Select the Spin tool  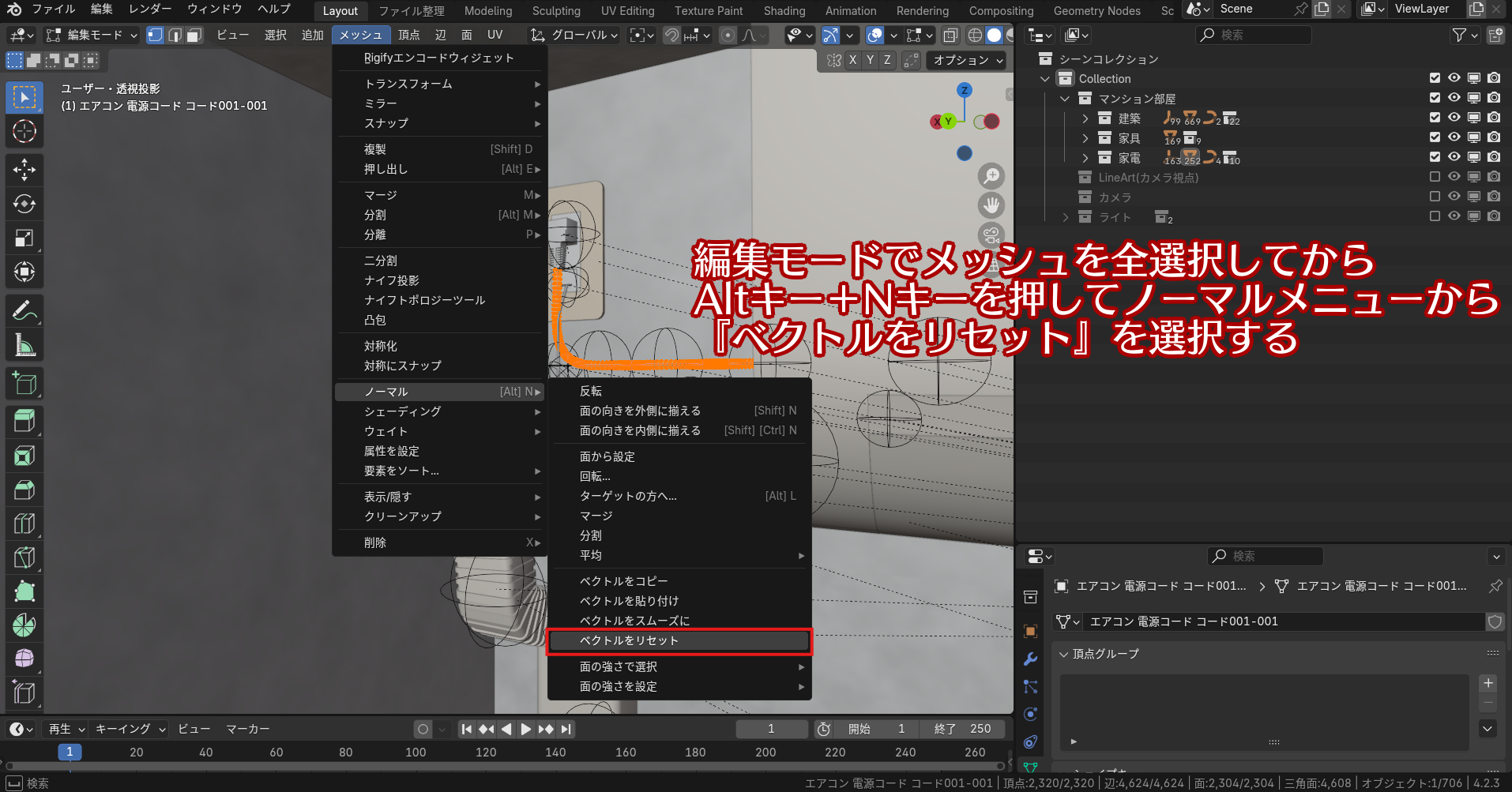click(24, 625)
